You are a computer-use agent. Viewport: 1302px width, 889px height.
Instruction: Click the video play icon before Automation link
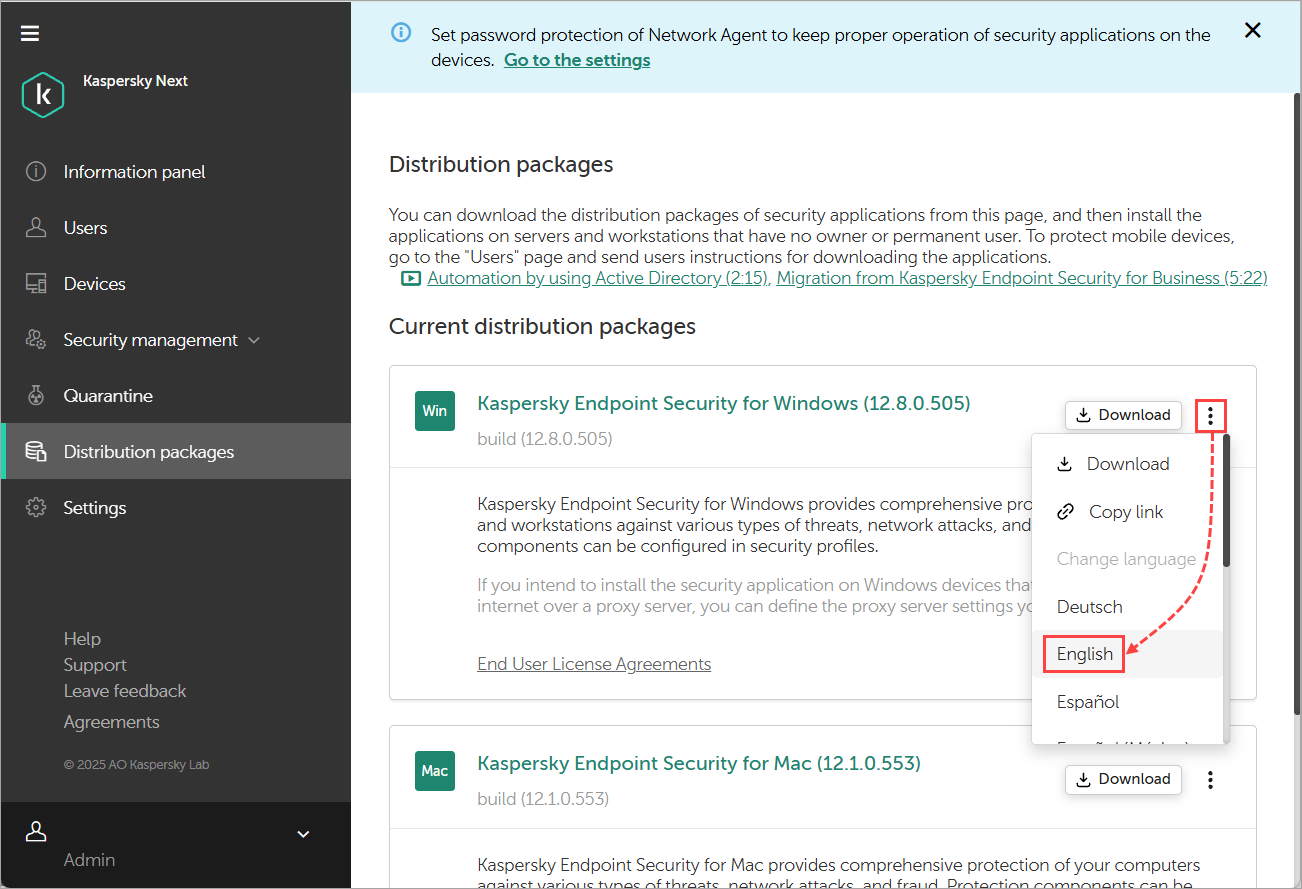[x=410, y=277]
